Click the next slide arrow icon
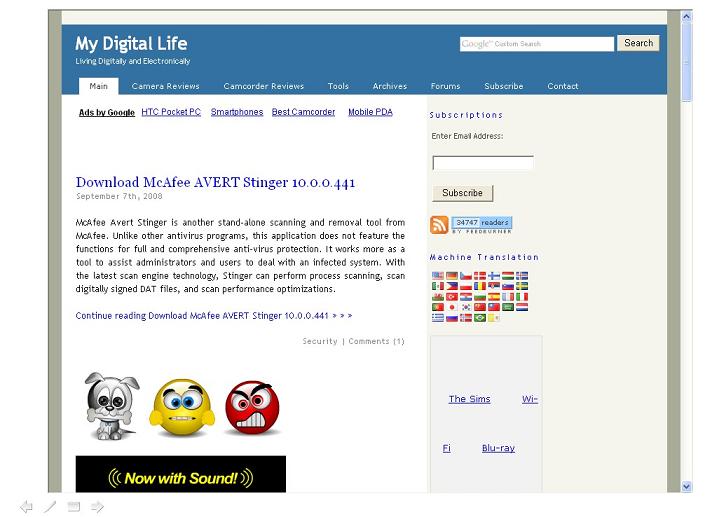 (97, 506)
